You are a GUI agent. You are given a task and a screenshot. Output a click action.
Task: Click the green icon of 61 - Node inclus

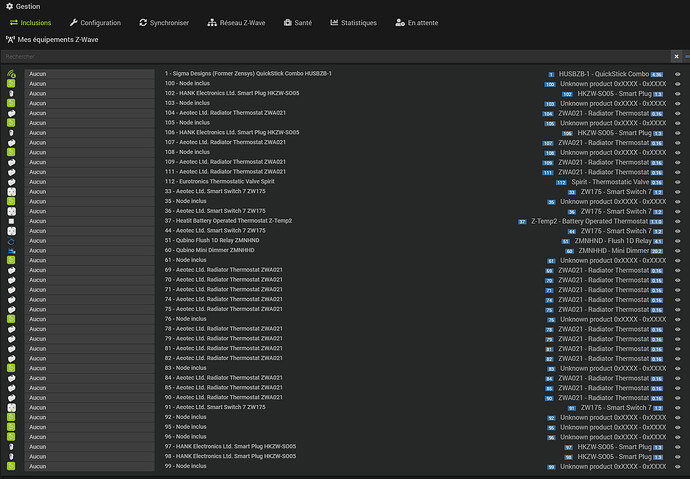11,260
